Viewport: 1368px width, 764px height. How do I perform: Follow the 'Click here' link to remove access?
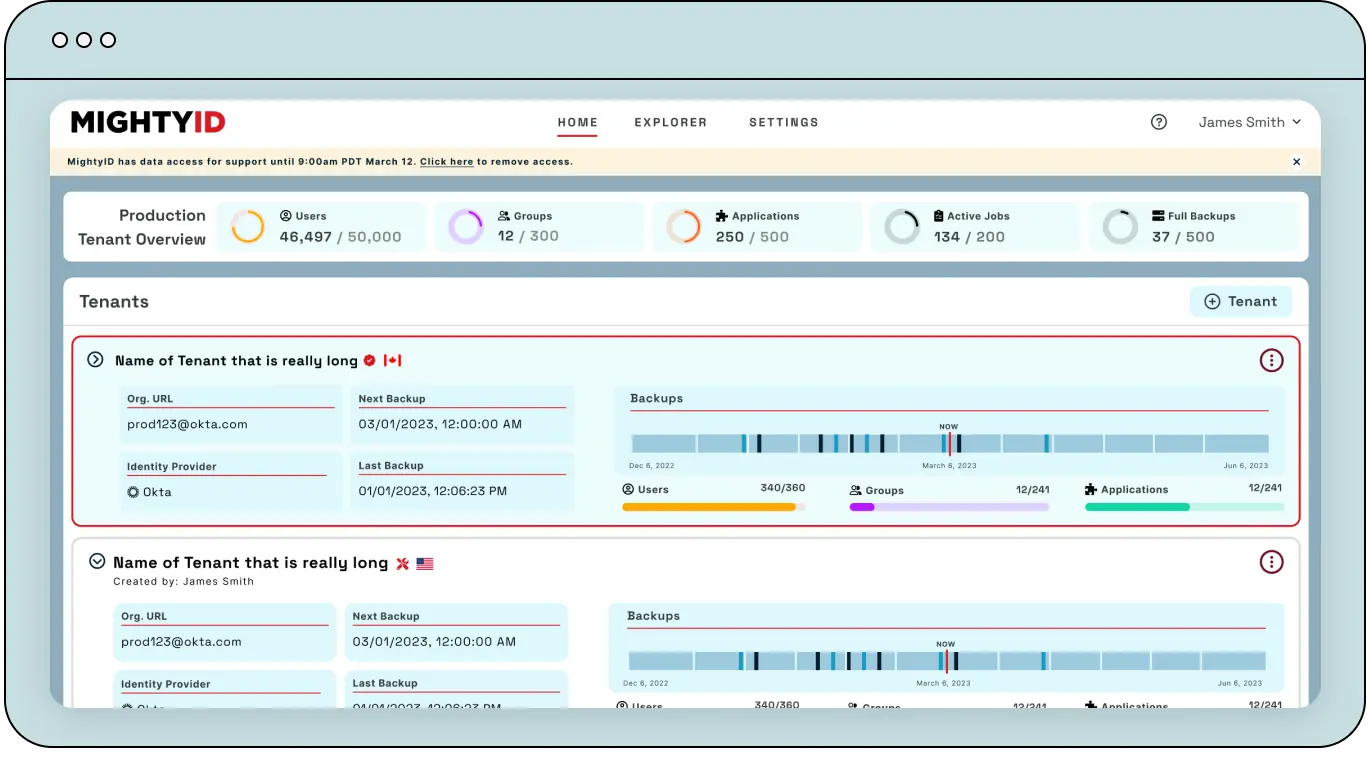(x=447, y=162)
